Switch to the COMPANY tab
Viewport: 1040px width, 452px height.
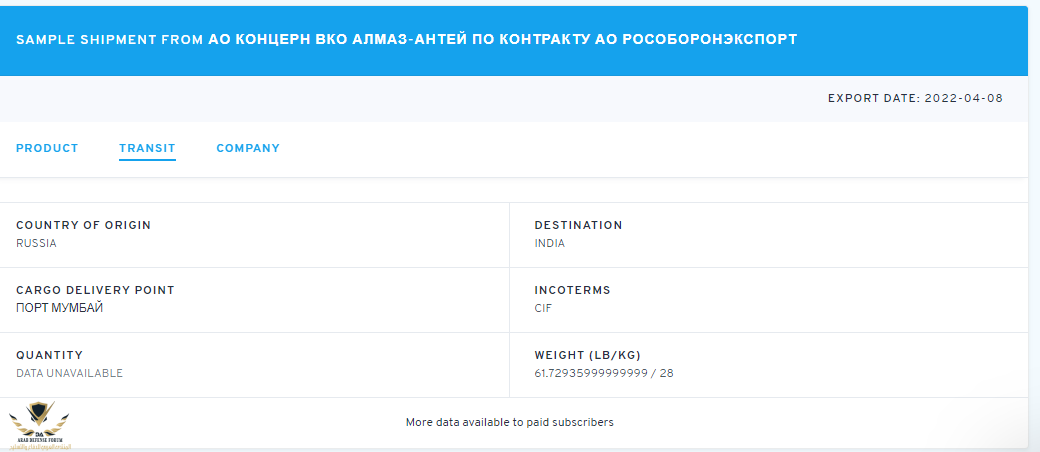tap(248, 148)
